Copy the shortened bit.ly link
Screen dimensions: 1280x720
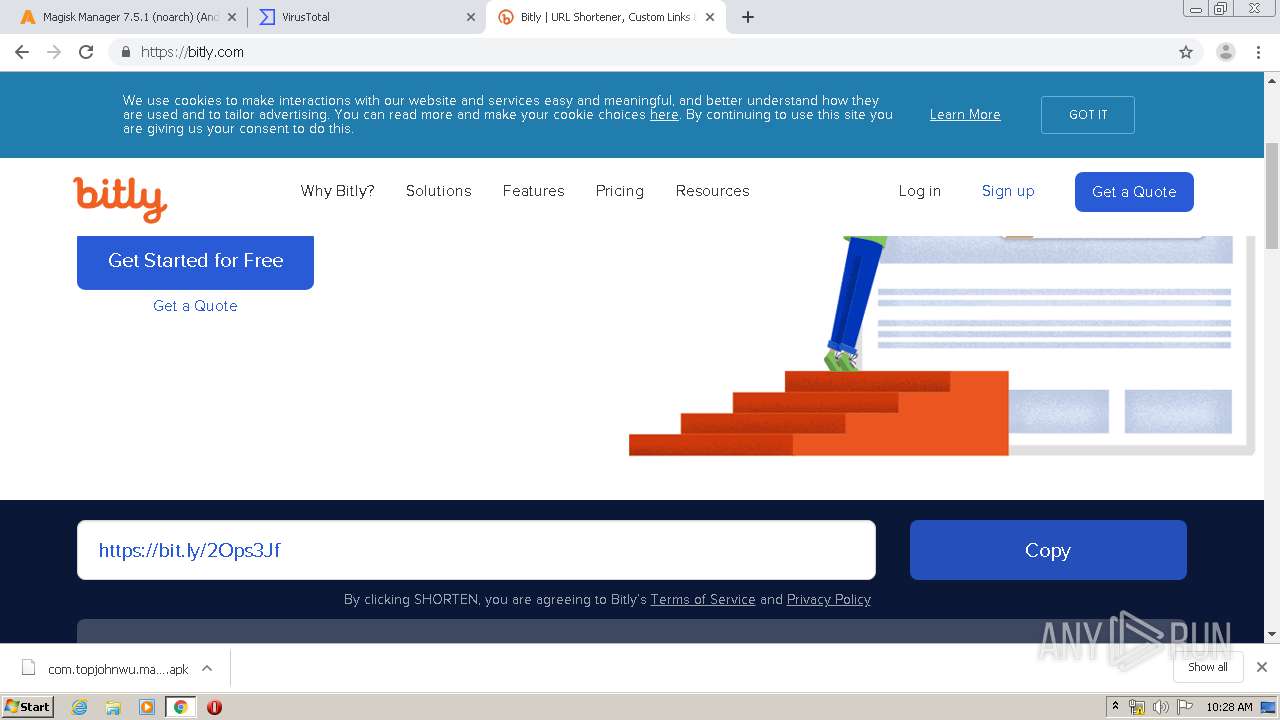[x=1048, y=550]
